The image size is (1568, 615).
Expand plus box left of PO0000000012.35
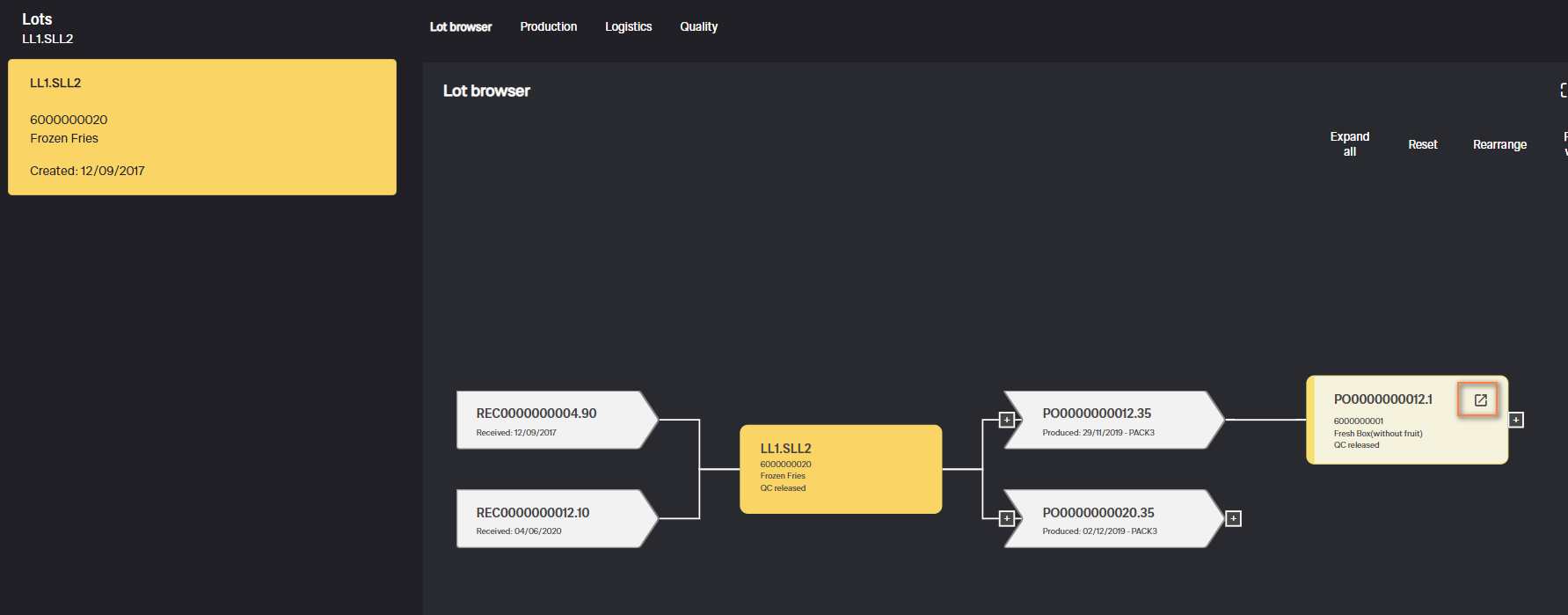(x=1007, y=420)
